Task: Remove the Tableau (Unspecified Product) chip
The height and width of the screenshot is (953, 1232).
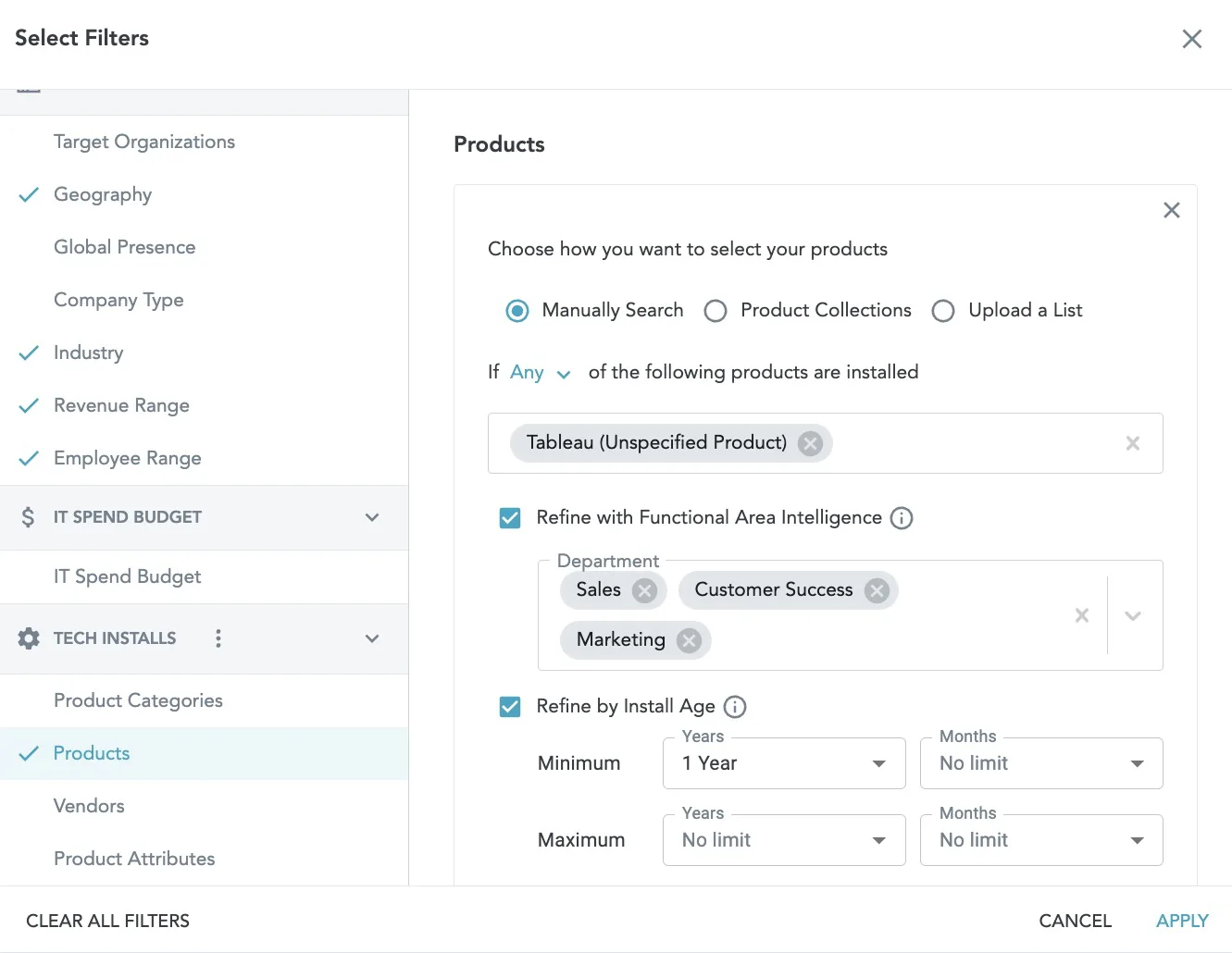Action: [811, 443]
